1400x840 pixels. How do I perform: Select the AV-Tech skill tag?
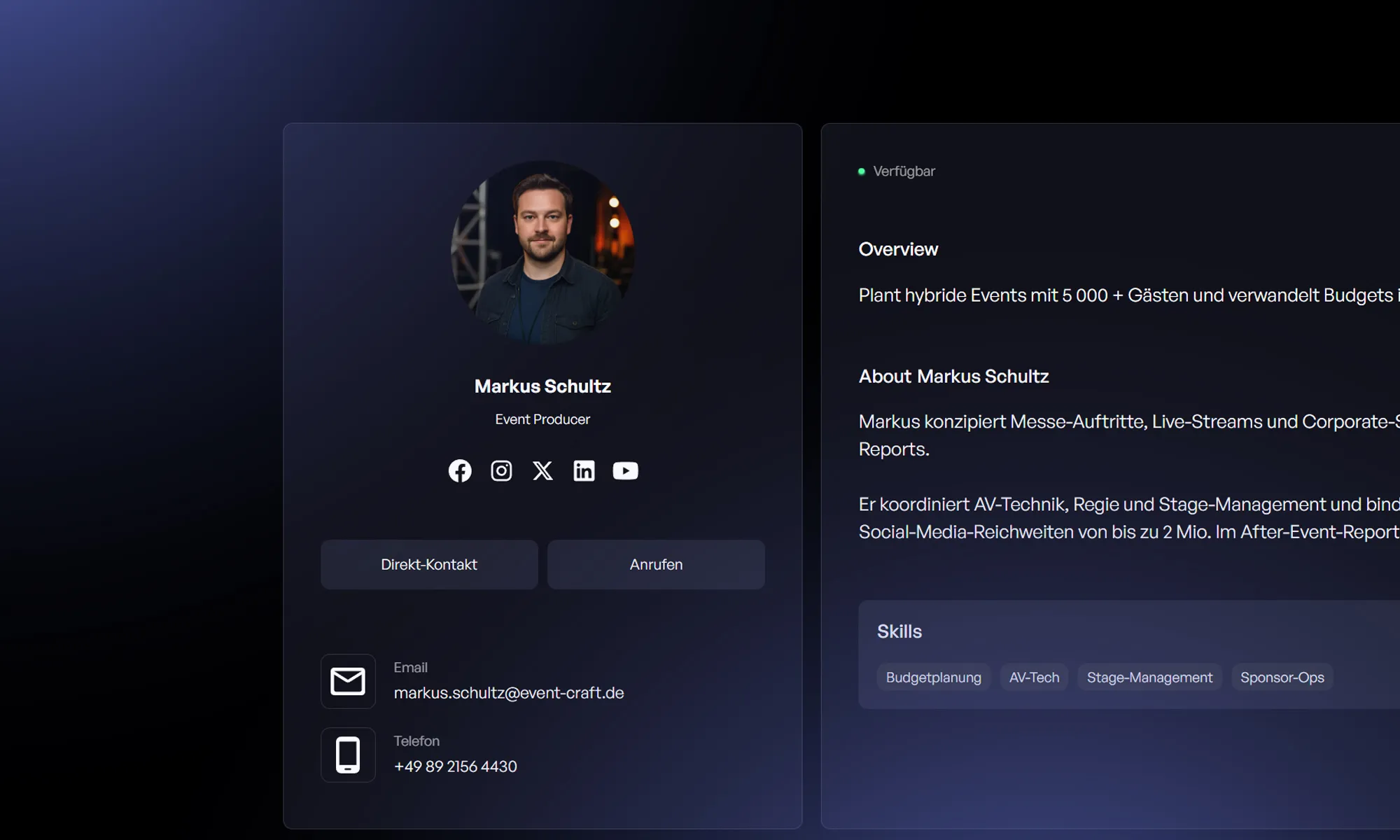click(x=1034, y=678)
